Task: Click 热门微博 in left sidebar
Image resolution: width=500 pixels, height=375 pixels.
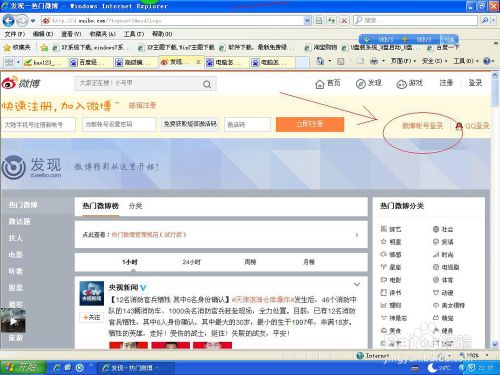Action: 23,205
